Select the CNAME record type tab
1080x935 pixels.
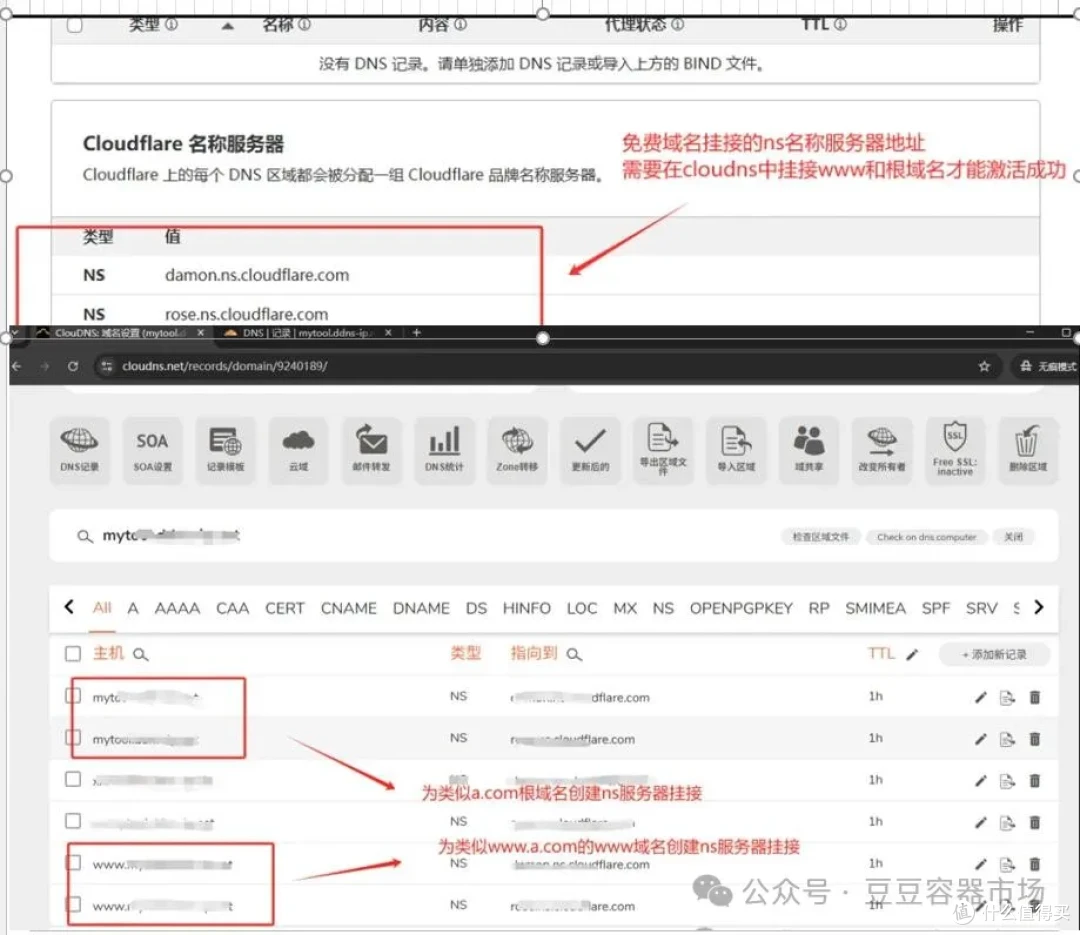tap(349, 608)
